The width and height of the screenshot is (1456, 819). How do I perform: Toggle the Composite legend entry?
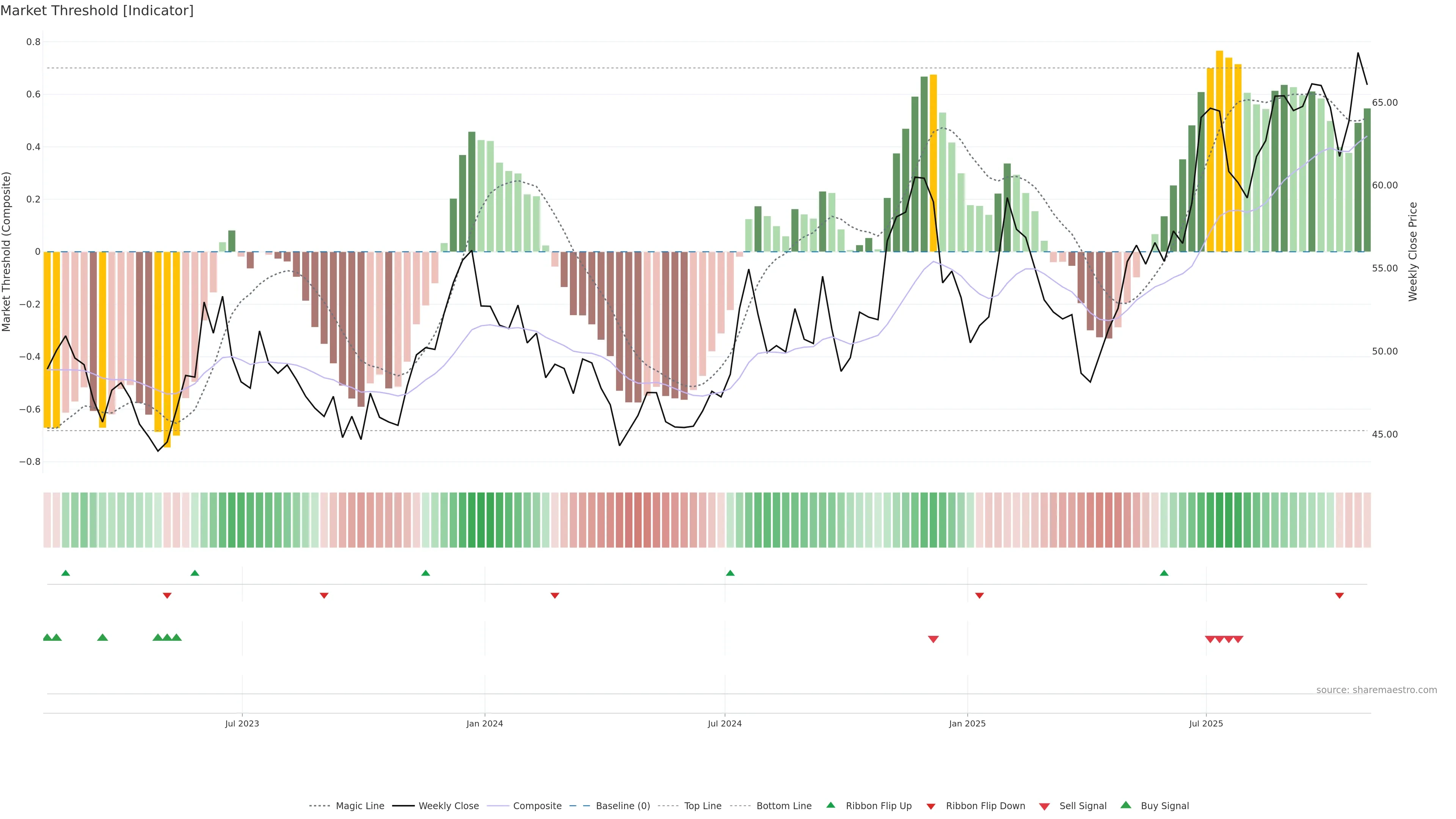[537, 806]
